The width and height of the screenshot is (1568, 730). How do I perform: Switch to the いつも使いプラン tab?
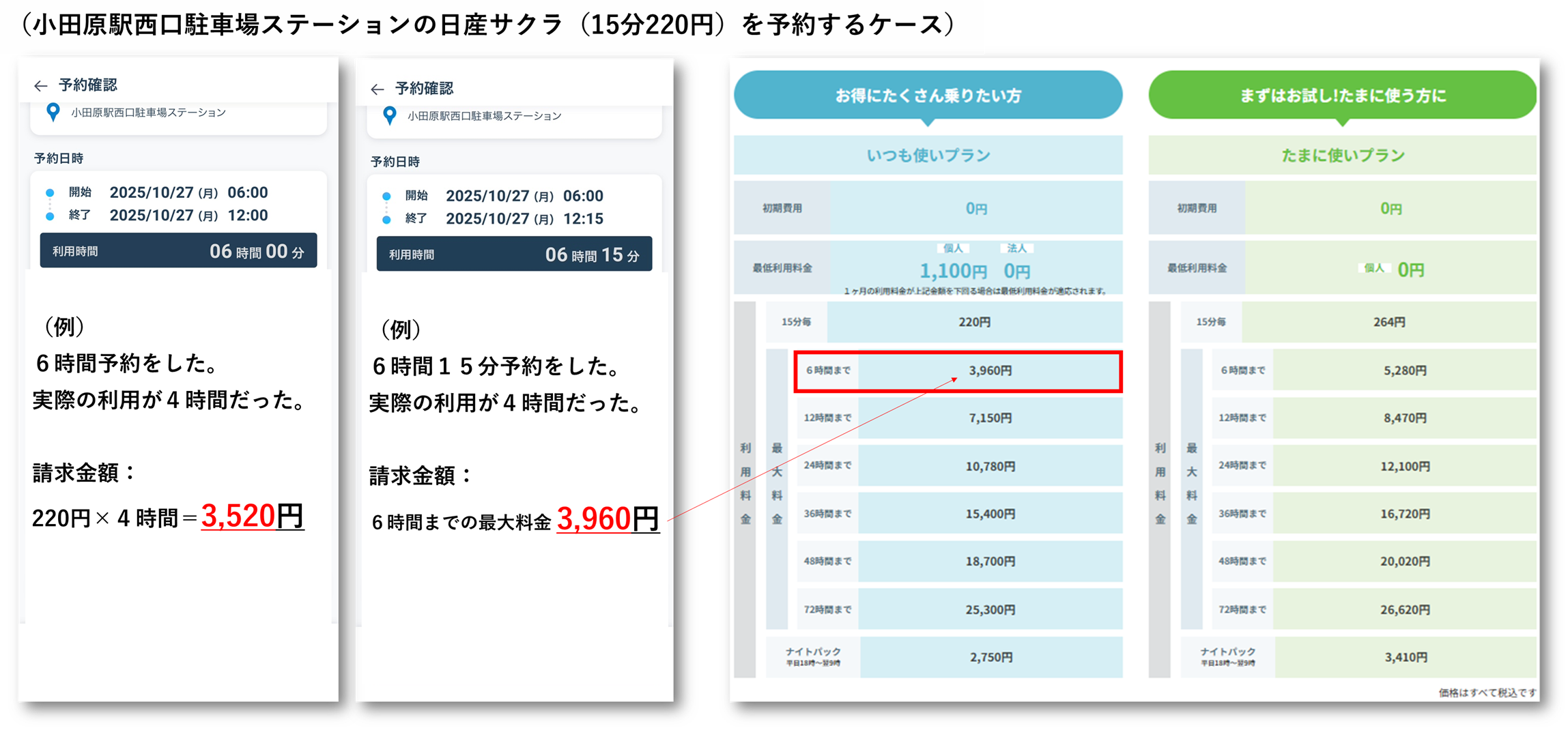(x=928, y=155)
